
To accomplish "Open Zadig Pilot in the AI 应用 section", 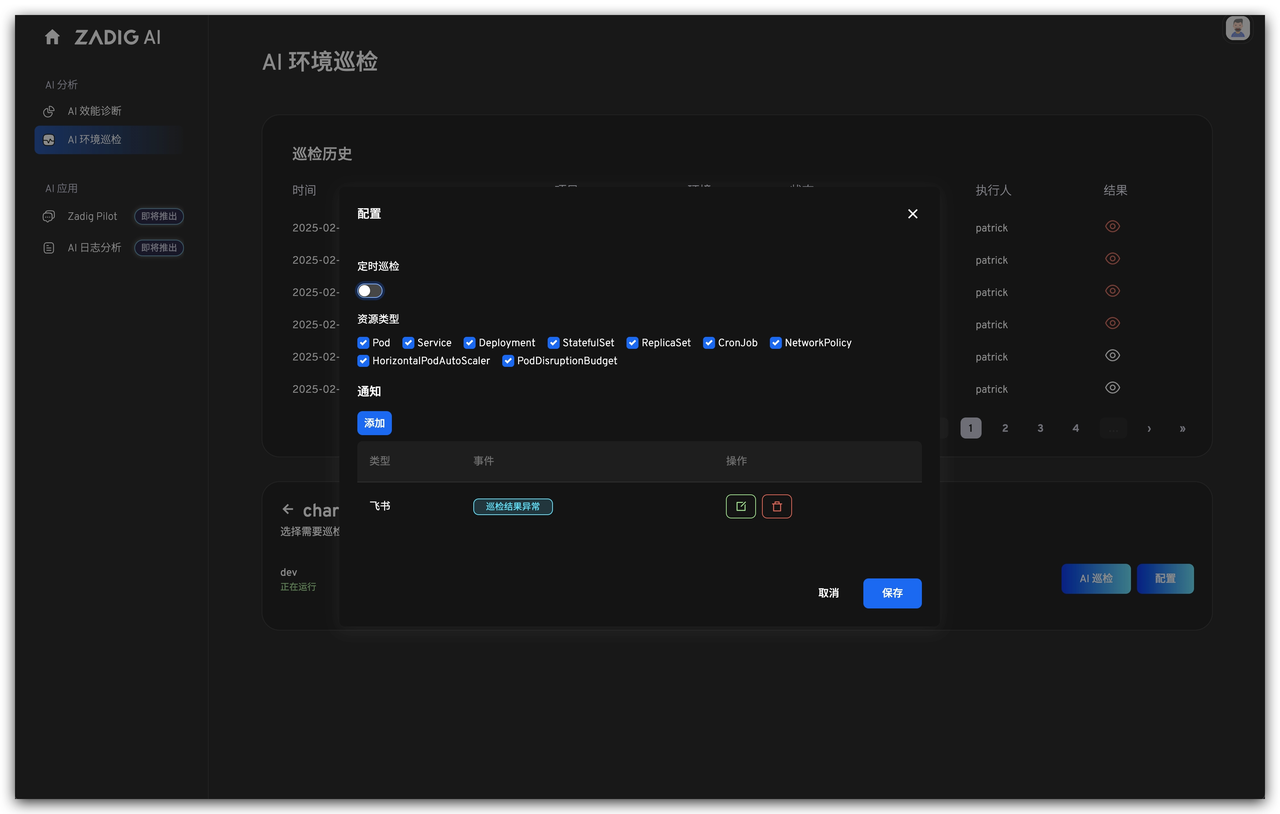I will click(x=90, y=216).
